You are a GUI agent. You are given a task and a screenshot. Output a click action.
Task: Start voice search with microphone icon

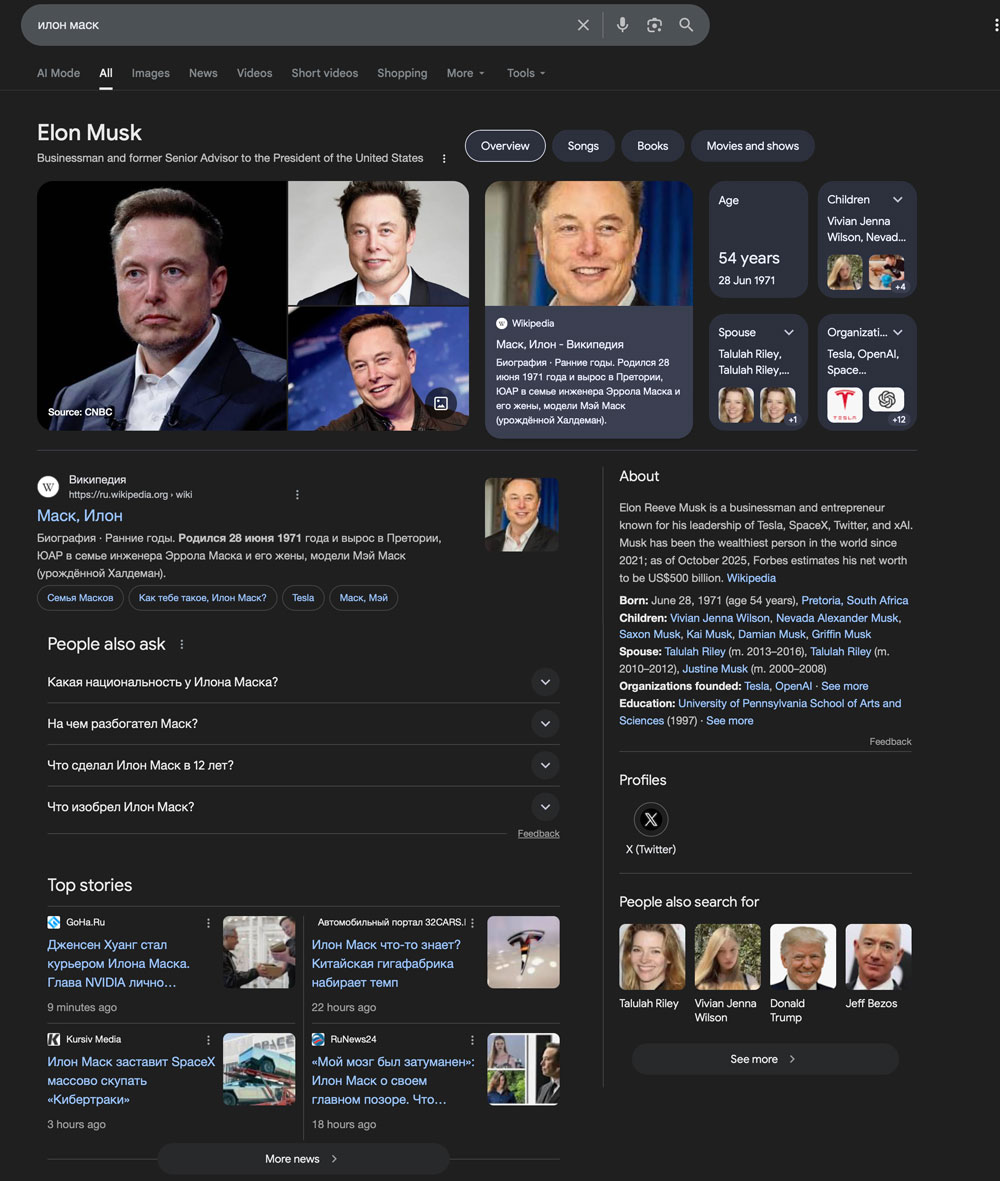622,25
